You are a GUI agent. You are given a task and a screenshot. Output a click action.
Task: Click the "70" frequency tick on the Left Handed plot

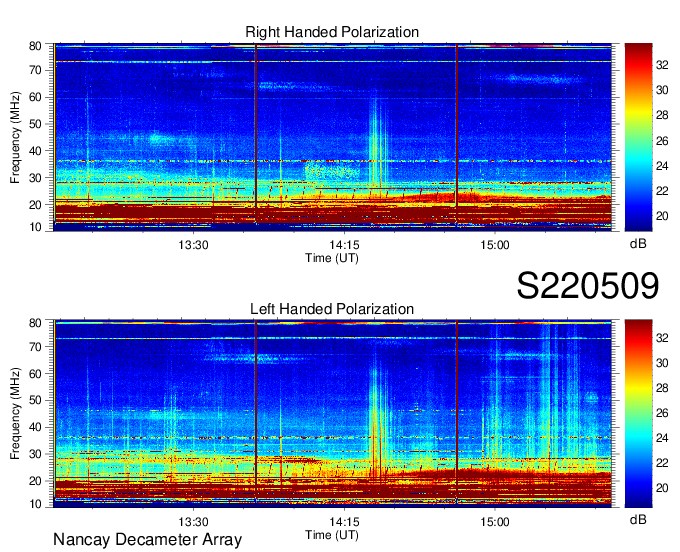(36, 347)
